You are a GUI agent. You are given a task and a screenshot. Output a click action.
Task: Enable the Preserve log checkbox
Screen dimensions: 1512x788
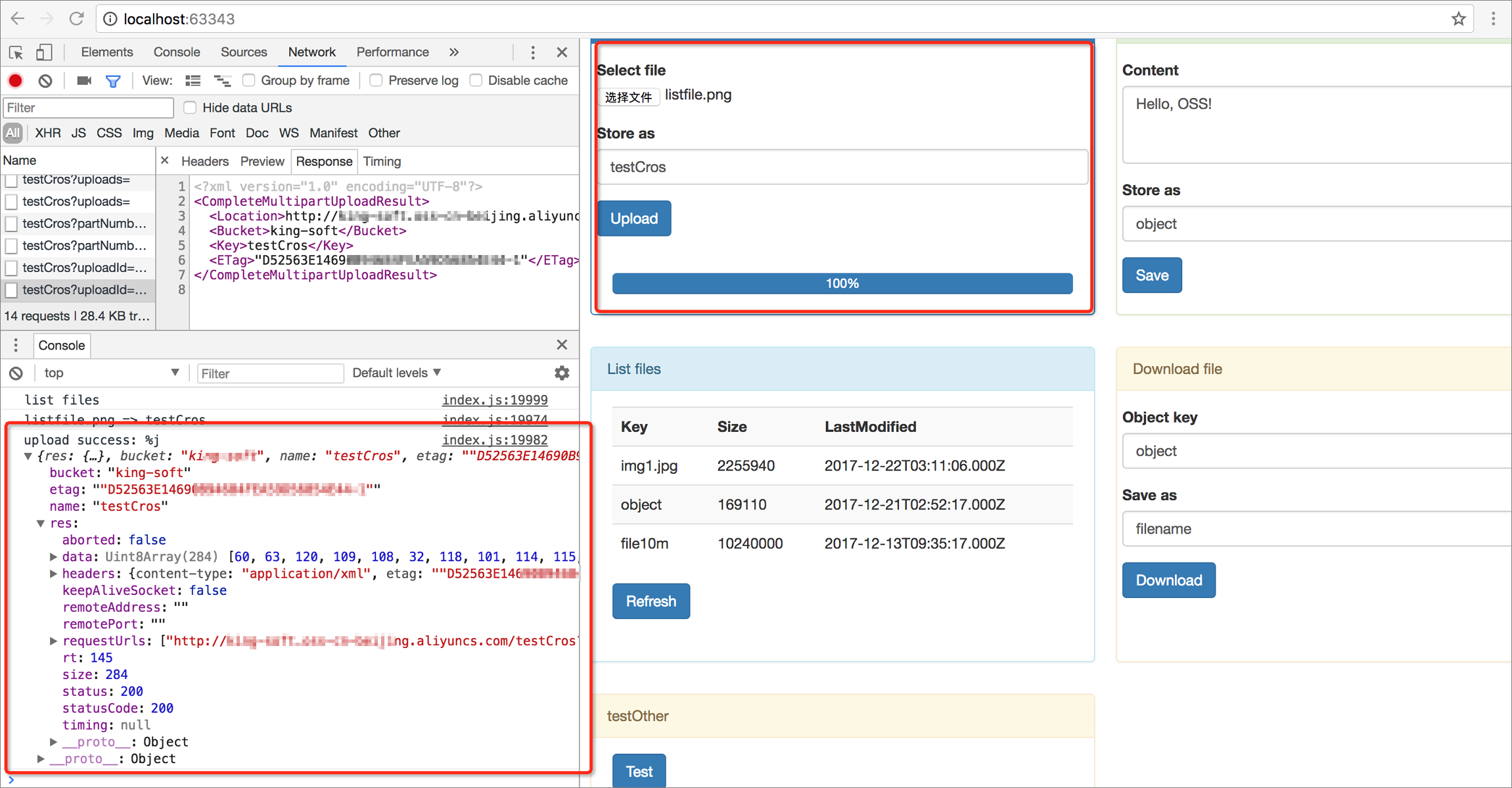375,80
